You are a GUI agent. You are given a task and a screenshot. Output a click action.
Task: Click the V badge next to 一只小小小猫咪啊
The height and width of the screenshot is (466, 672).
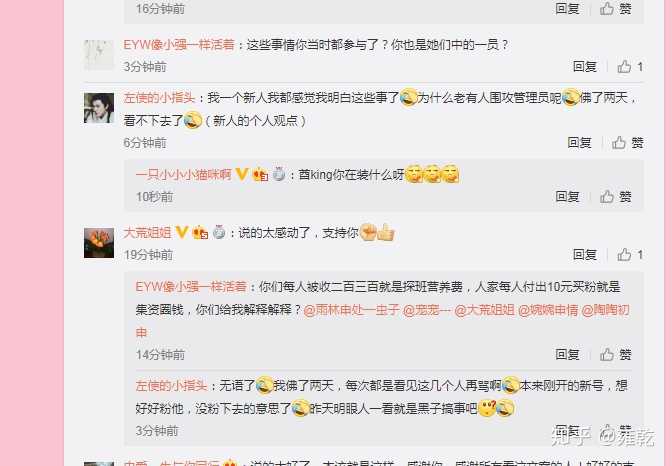tap(242, 174)
